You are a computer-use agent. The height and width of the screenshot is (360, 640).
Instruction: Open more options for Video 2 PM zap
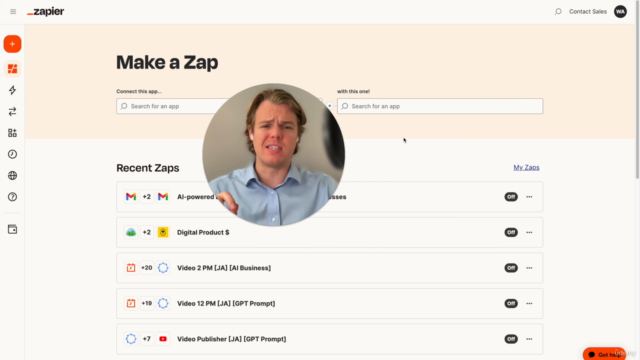point(529,268)
